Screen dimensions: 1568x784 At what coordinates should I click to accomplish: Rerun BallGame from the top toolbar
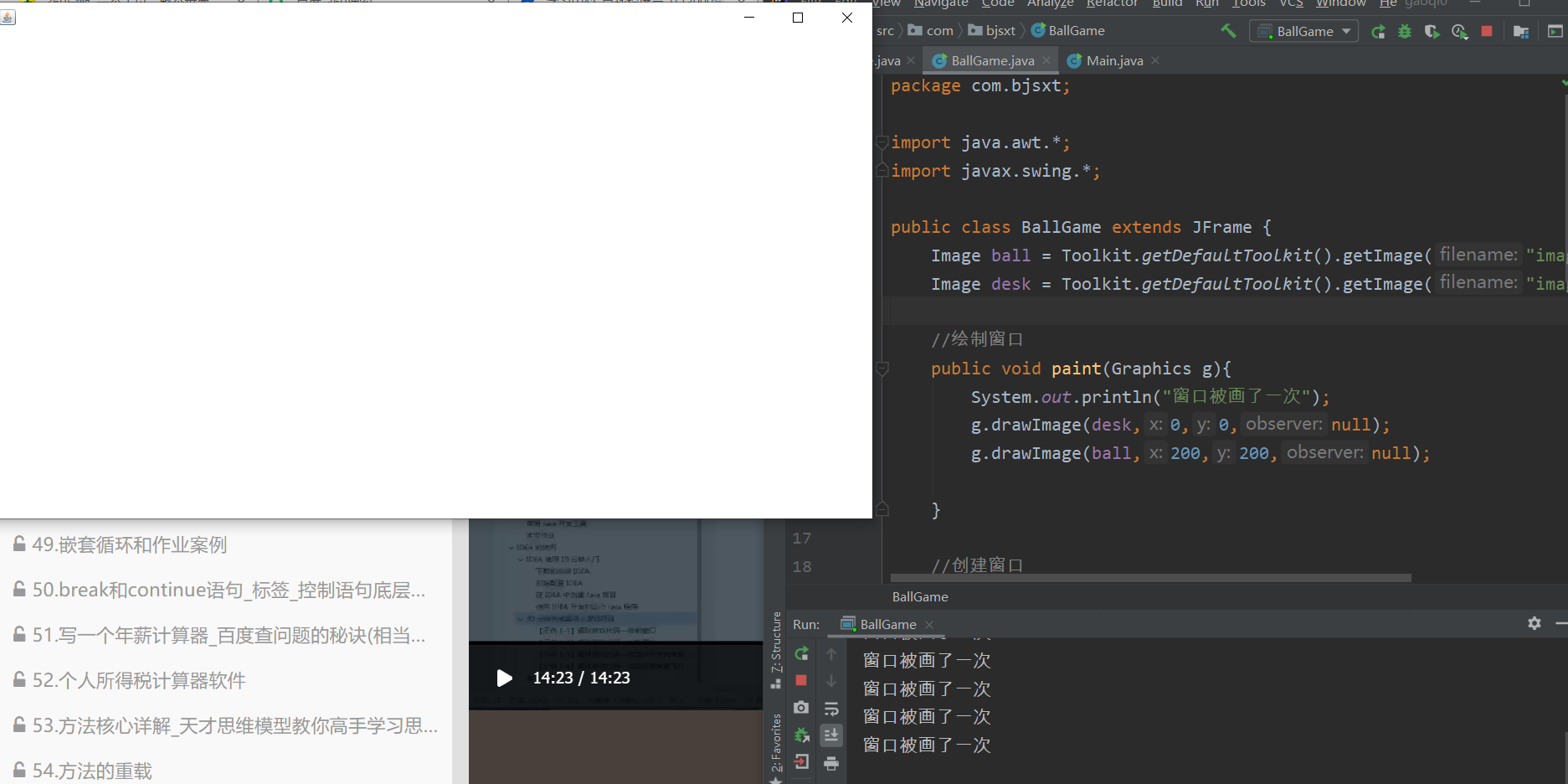click(x=1378, y=32)
